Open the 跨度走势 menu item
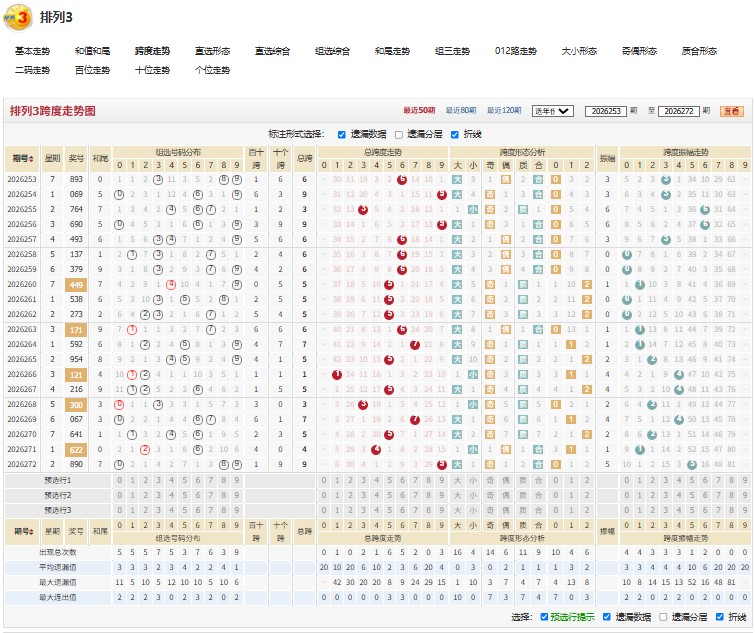755x633 pixels. tap(152, 51)
